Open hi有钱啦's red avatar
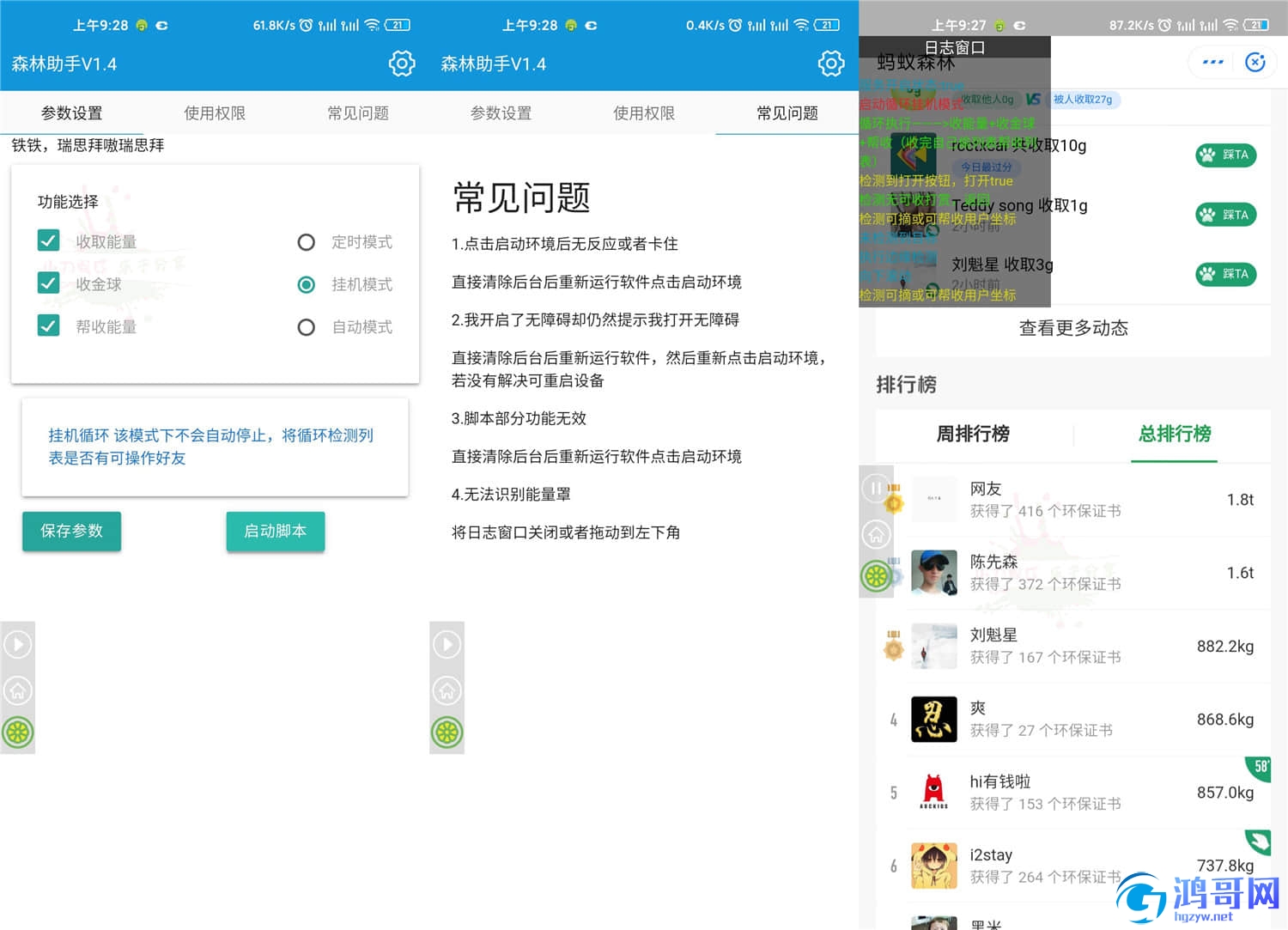This screenshot has height=930, width=1288. pos(933,793)
